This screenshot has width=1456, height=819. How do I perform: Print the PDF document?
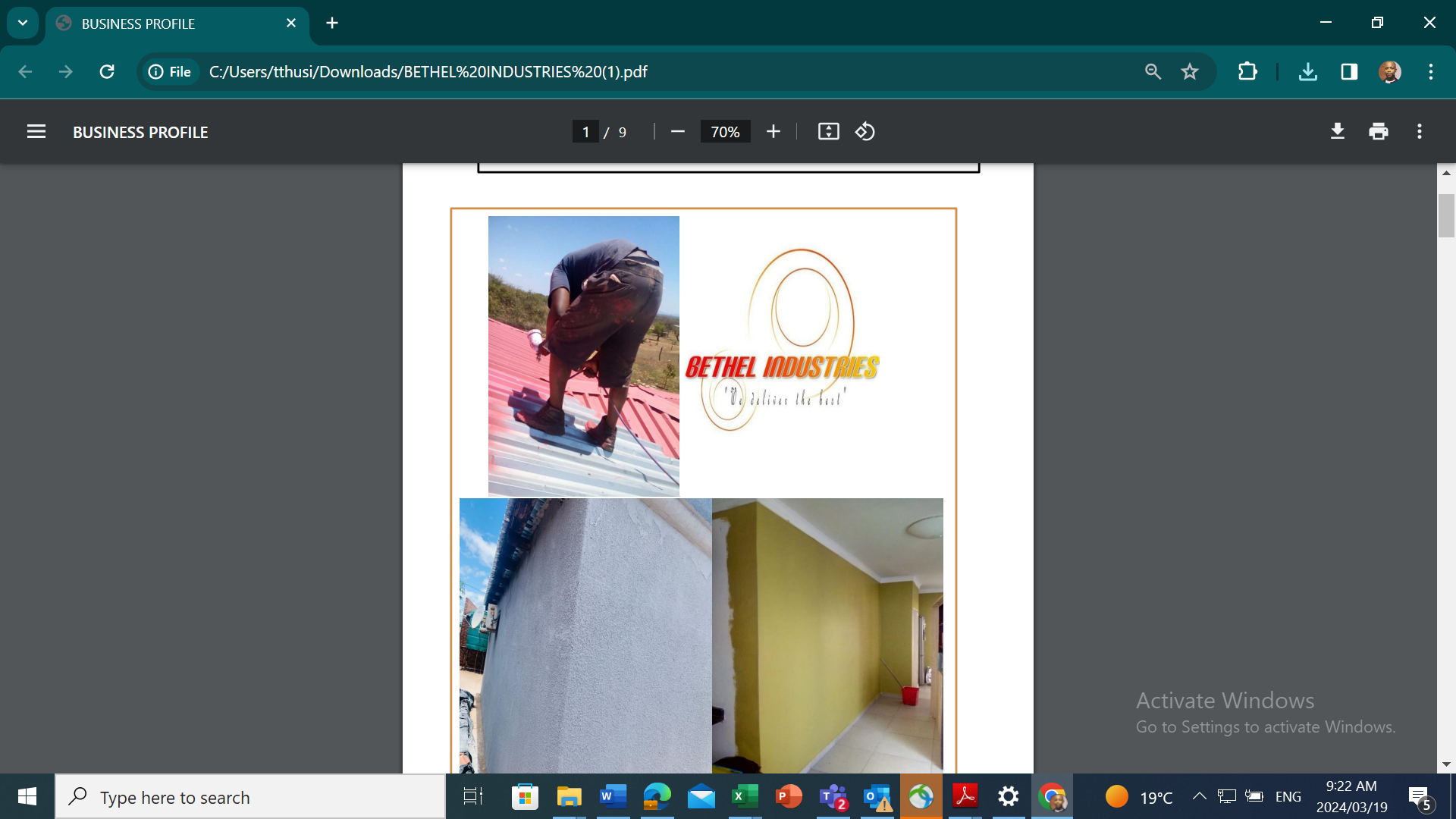1379,132
